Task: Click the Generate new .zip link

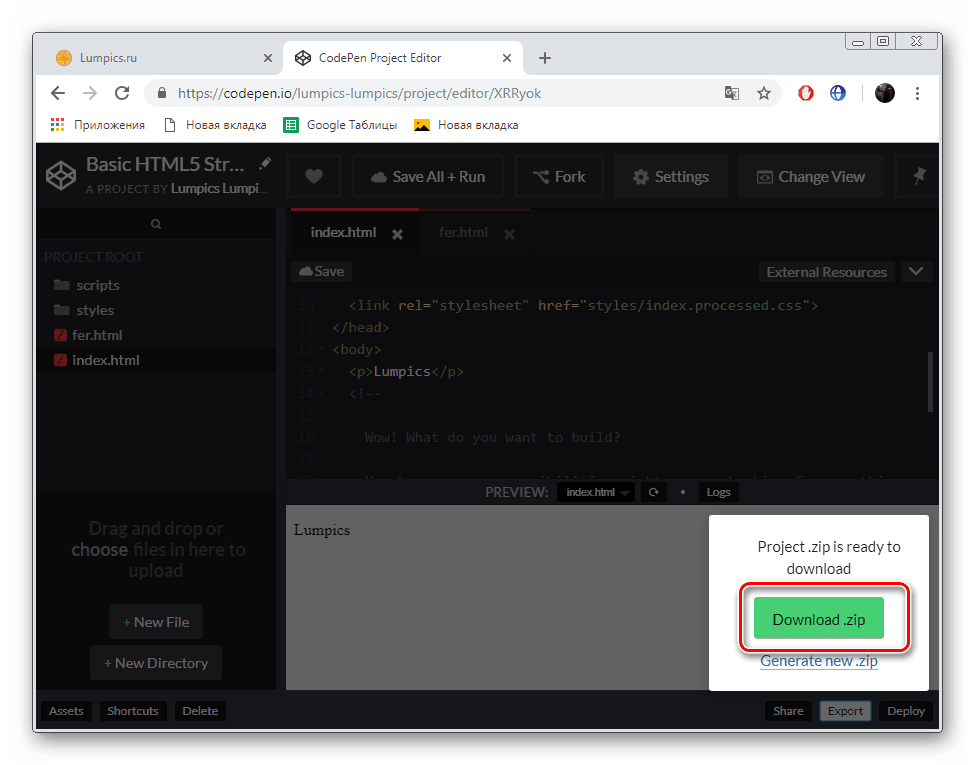Action: pyautogui.click(x=818, y=660)
